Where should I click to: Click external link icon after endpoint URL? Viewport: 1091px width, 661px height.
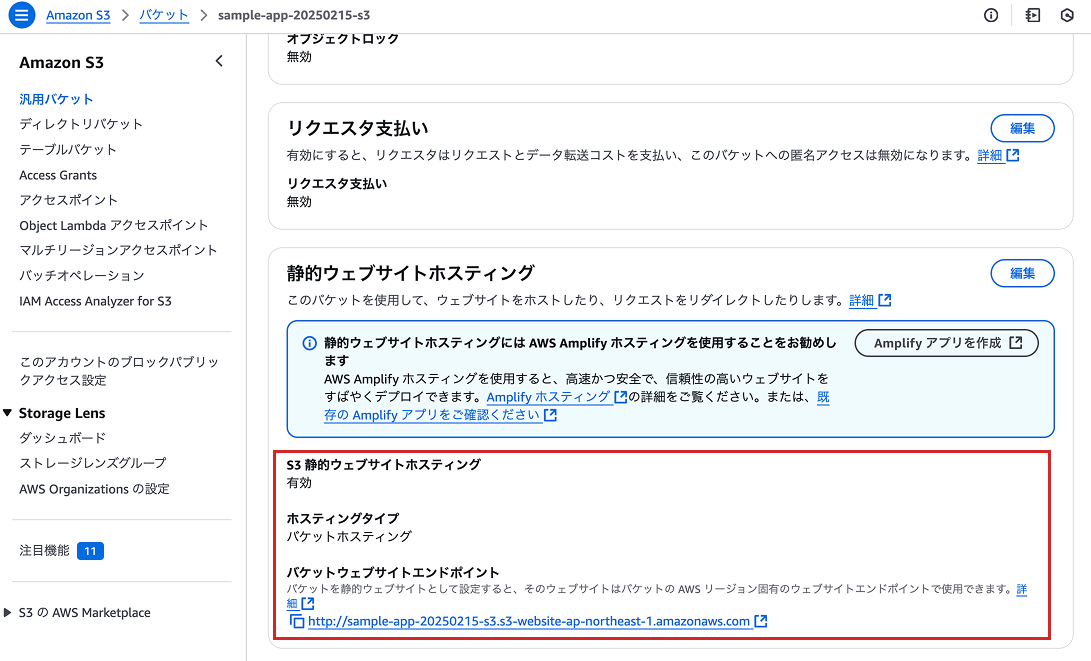click(x=761, y=621)
